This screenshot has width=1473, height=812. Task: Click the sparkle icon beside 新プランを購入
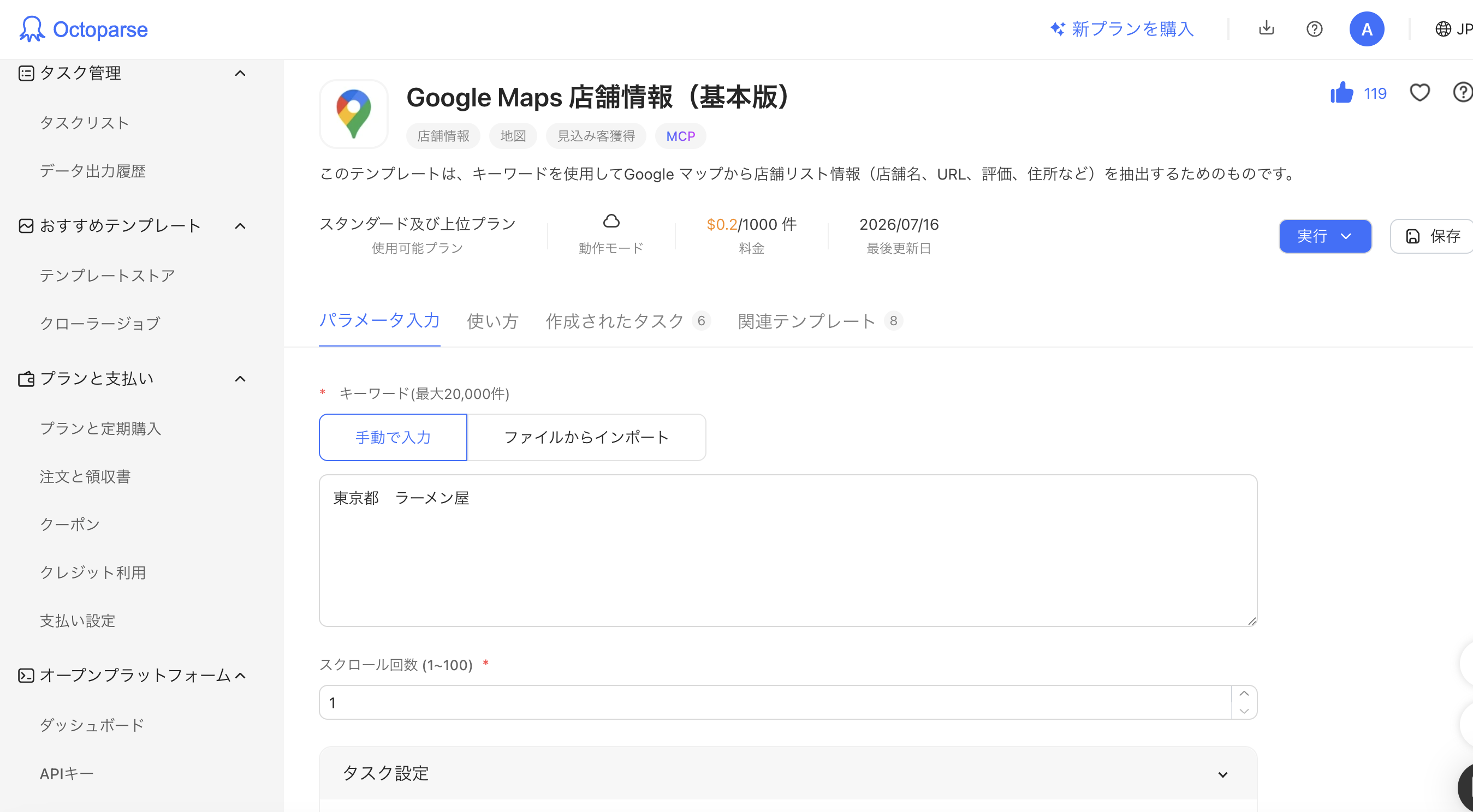point(1057,28)
